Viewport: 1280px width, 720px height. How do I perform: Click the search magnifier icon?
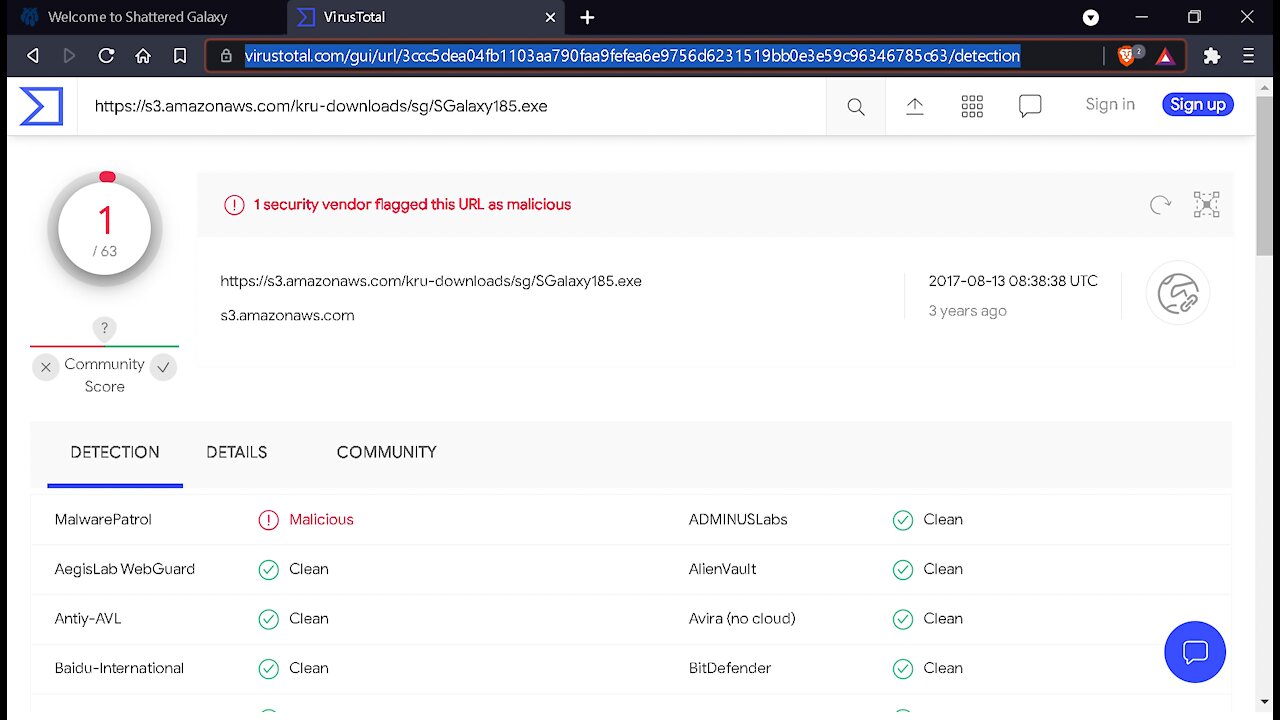(x=855, y=106)
